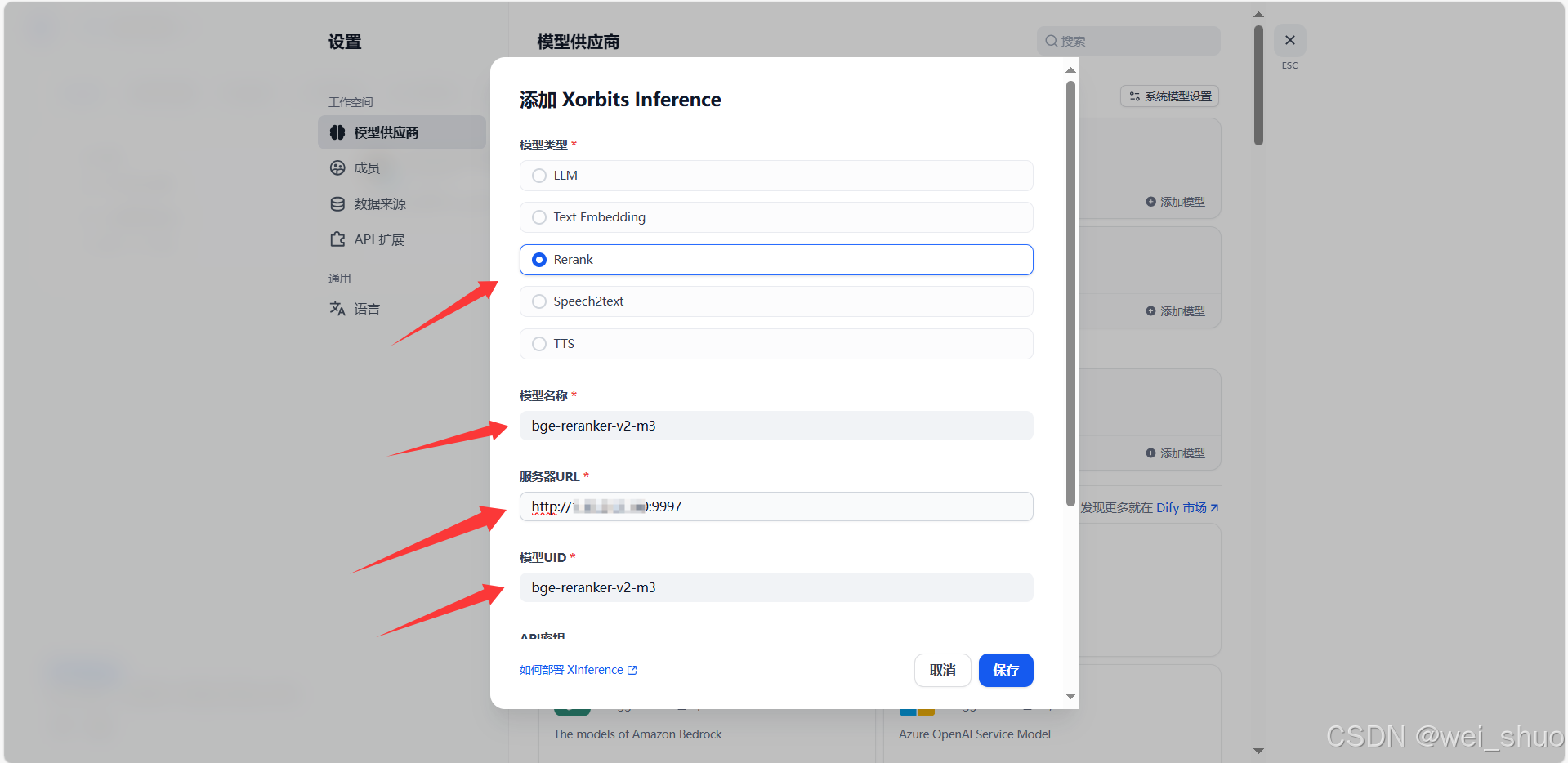This screenshot has height=763, width=1568.
Task: Open the 语言 language sidebar item
Action: (x=402, y=309)
